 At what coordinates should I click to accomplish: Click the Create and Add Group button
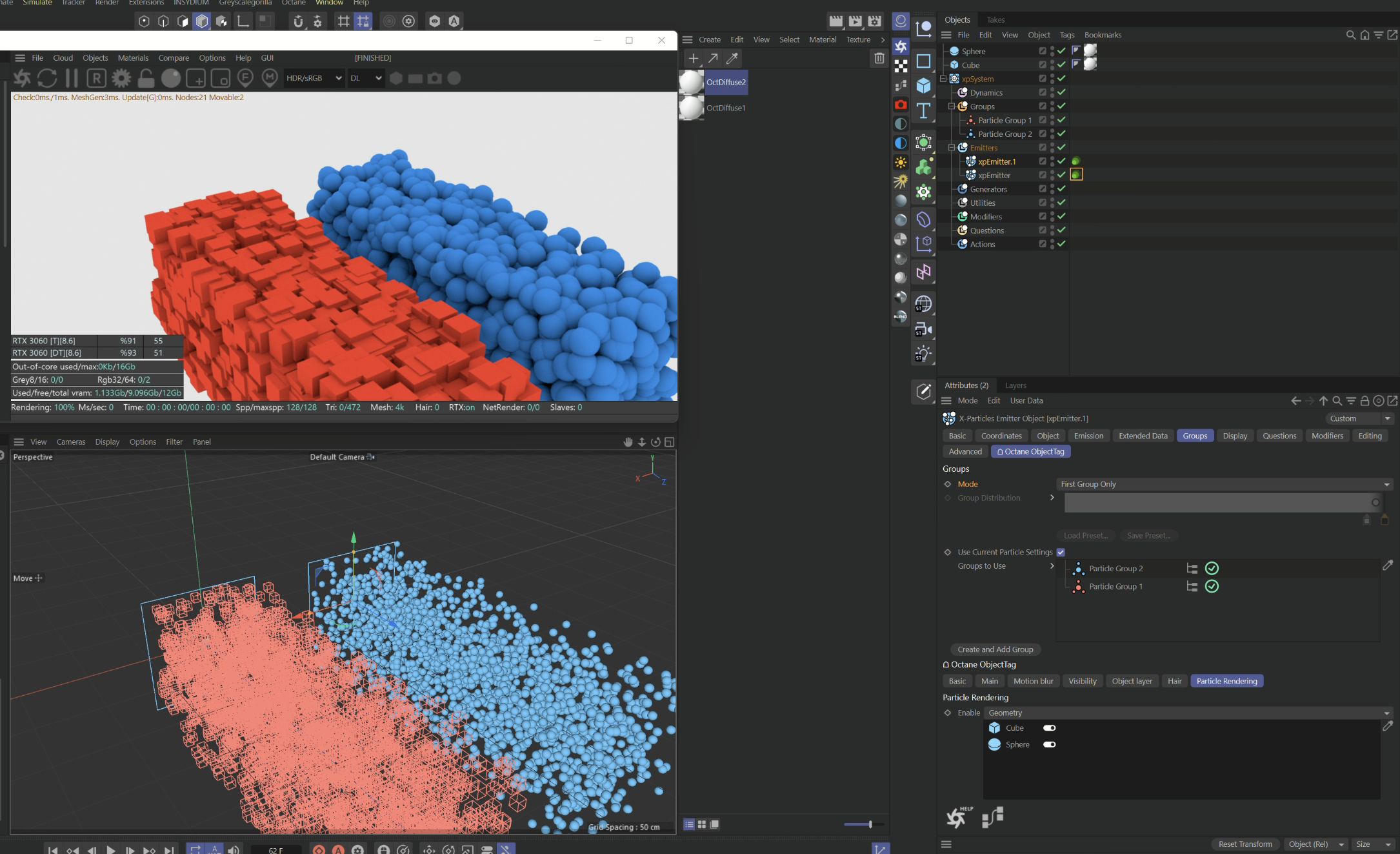pos(995,649)
